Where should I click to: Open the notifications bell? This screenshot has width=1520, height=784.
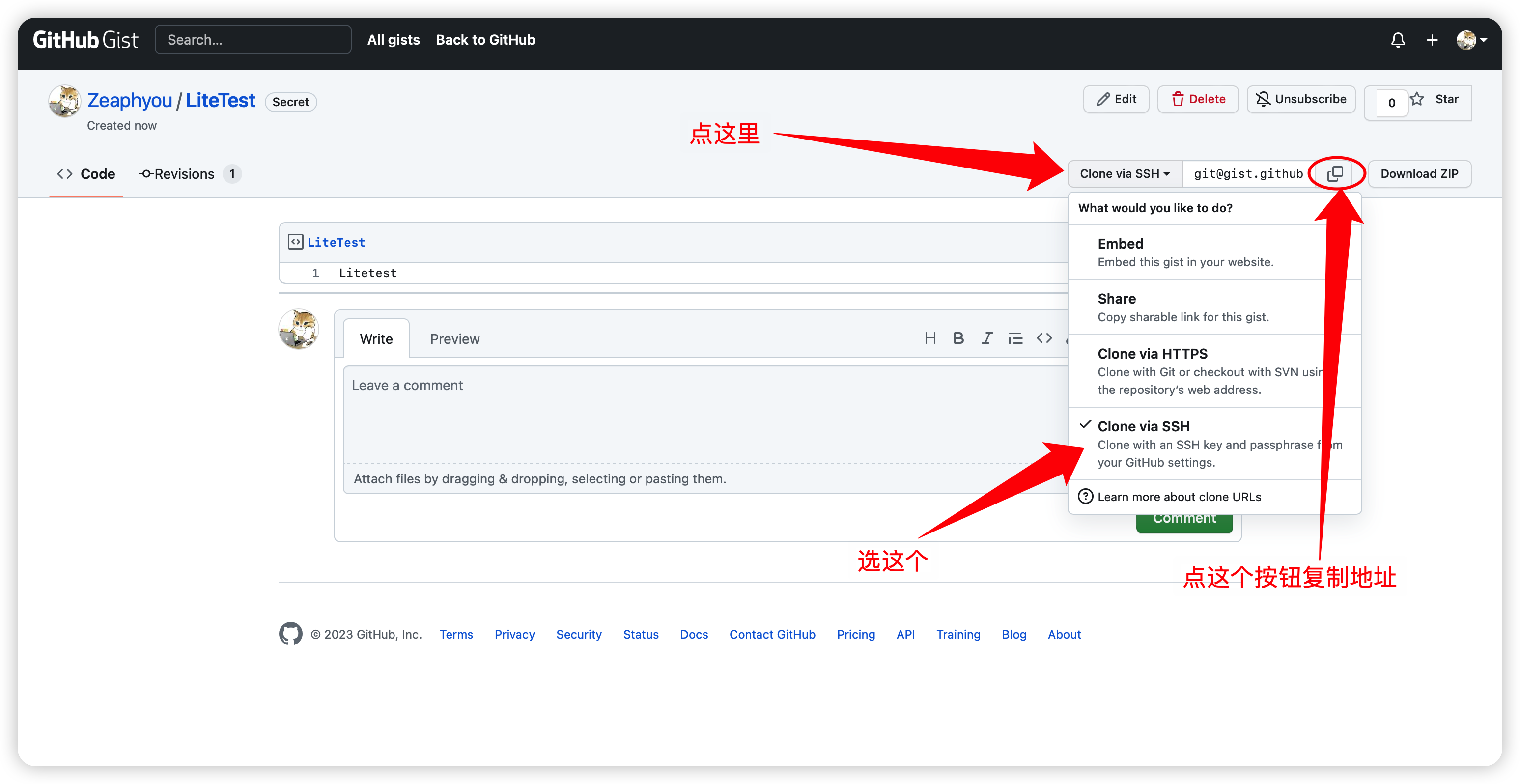pyautogui.click(x=1397, y=40)
